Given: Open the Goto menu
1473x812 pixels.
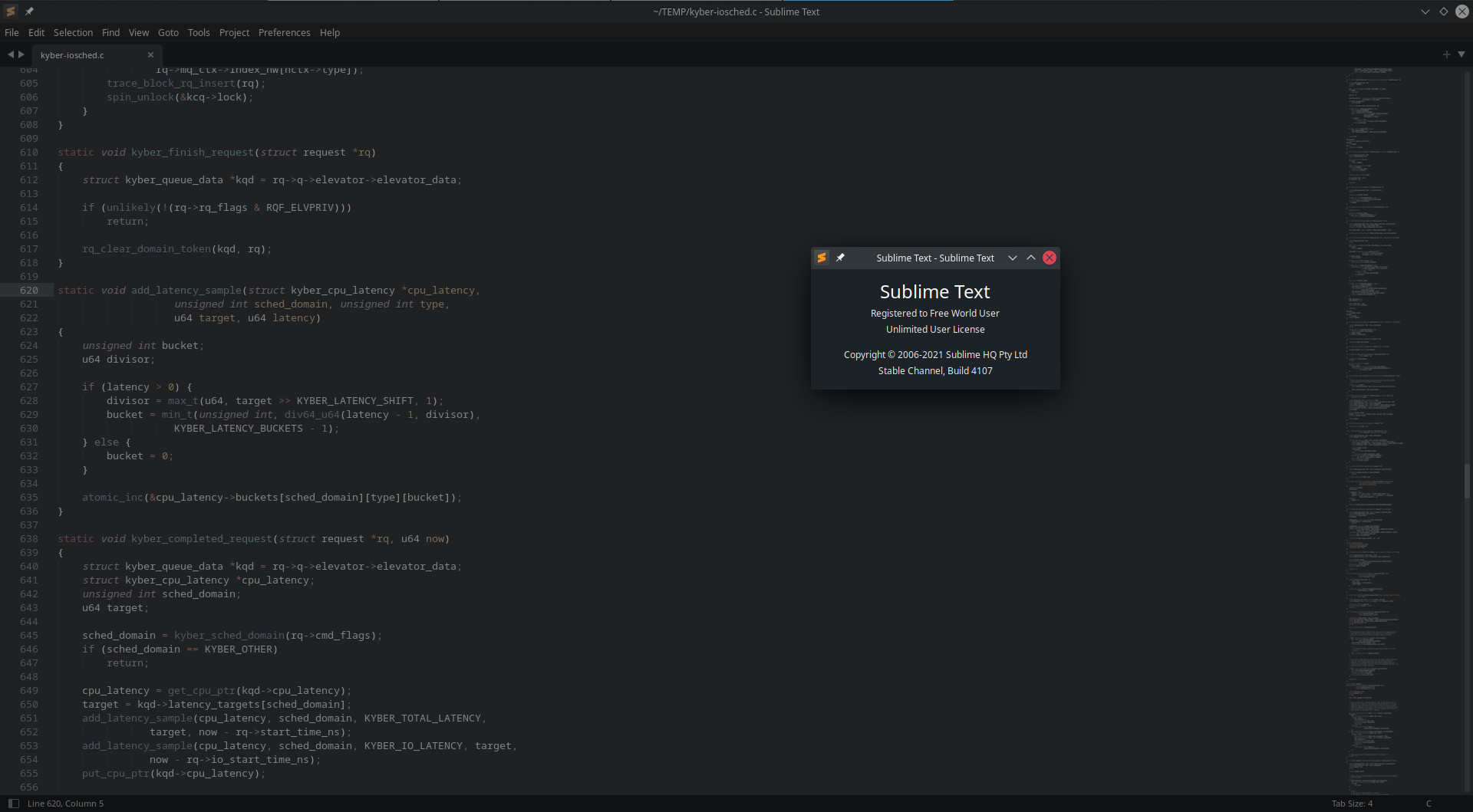Looking at the screenshot, I should [168, 32].
